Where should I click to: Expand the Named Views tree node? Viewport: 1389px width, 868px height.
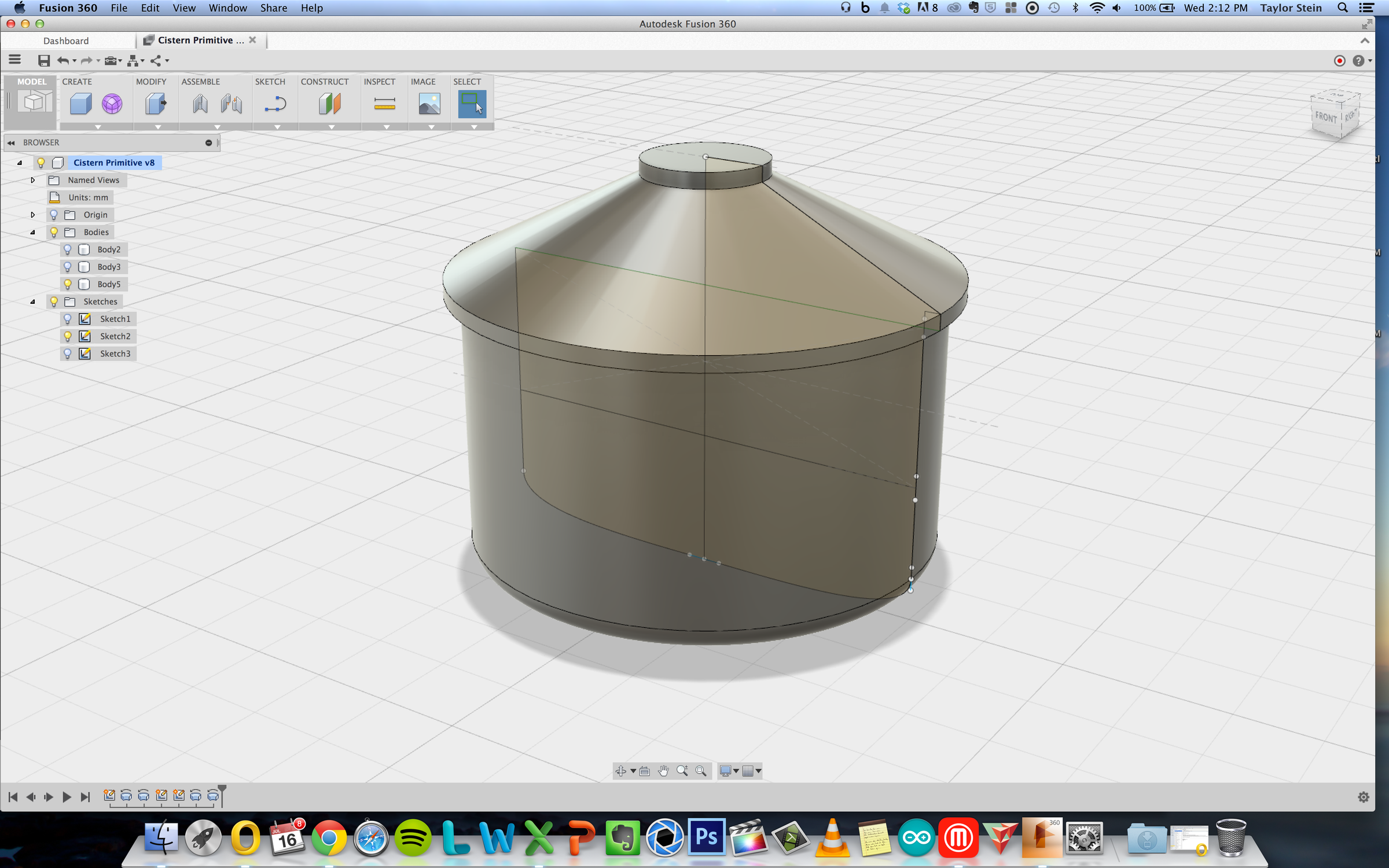[32, 180]
